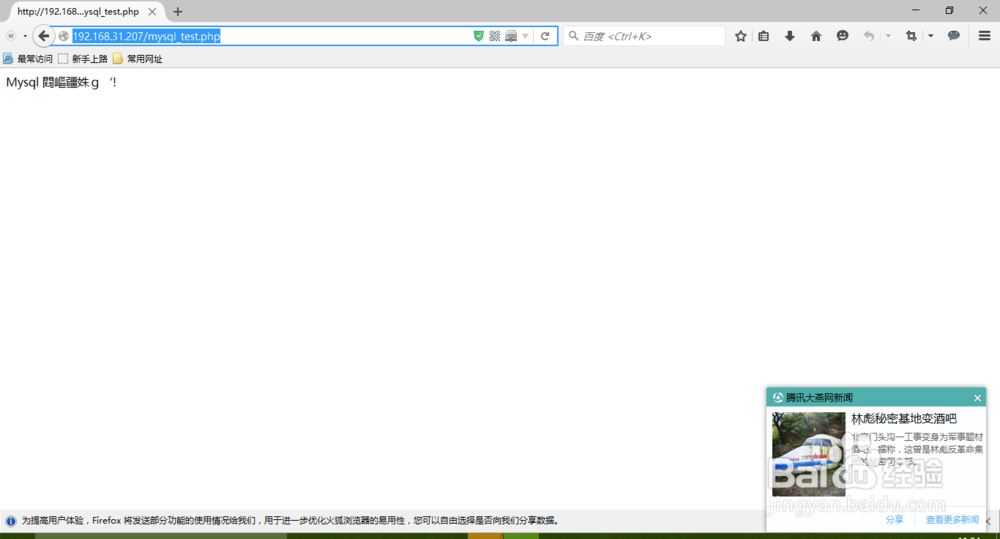Click the profile icon left of back button
The width and height of the screenshot is (1000, 539).
click(11, 36)
